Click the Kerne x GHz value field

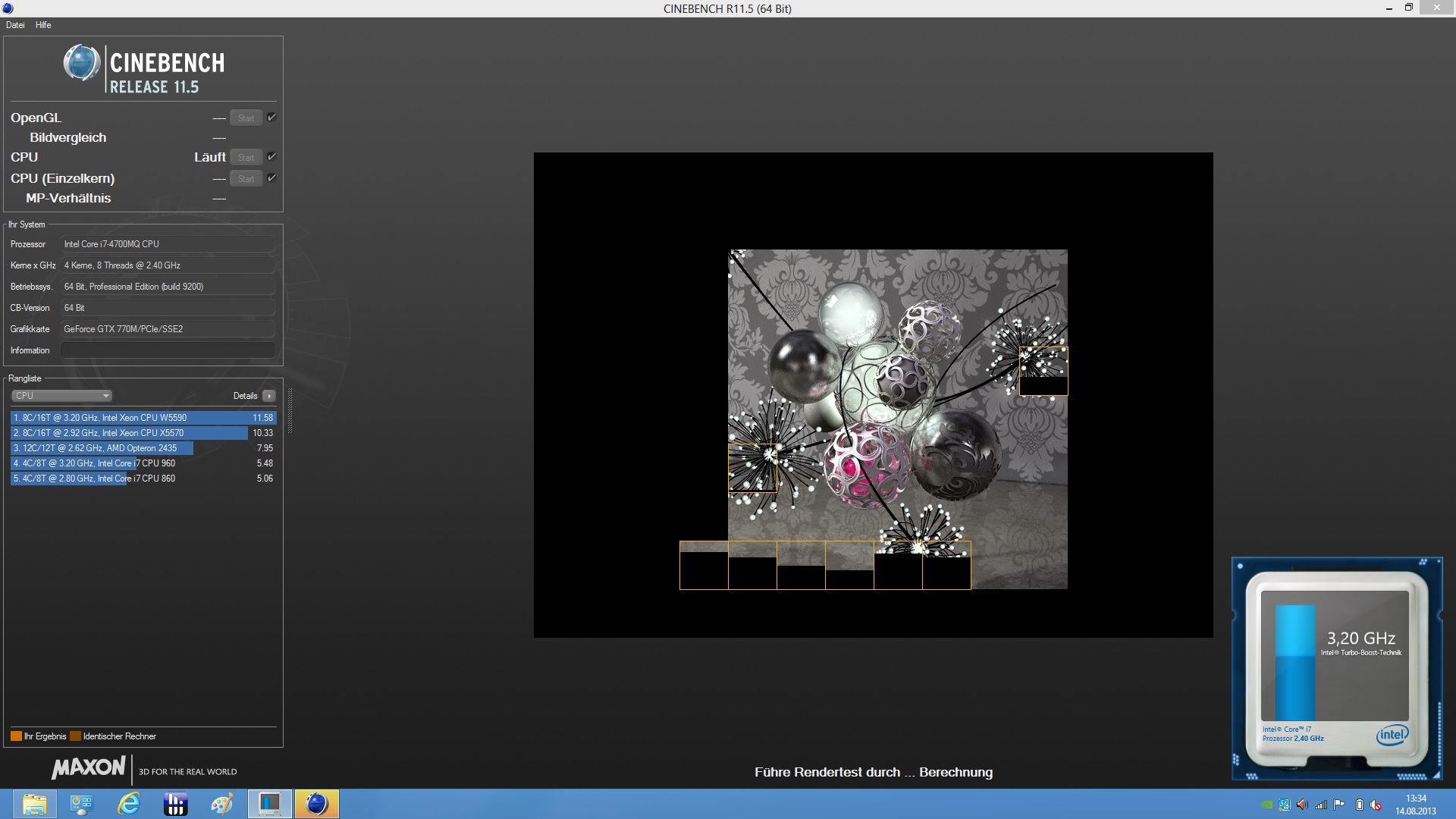click(168, 265)
